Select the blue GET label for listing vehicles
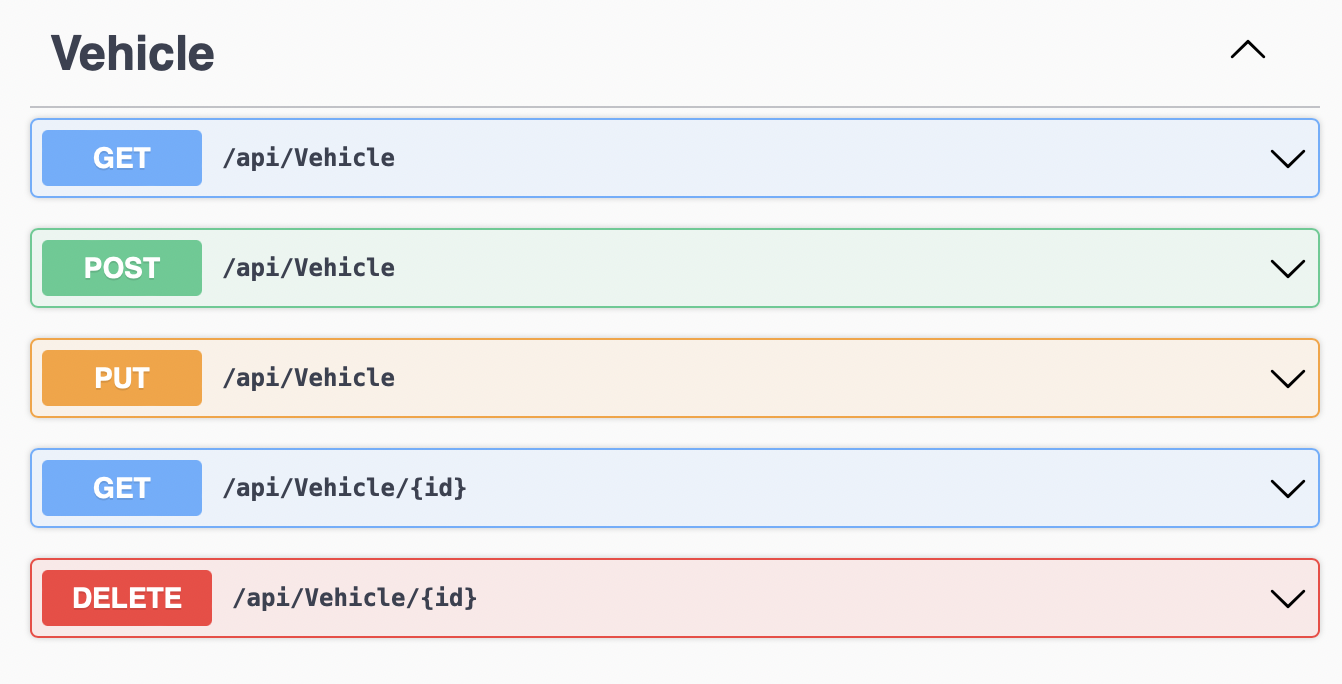 121,157
